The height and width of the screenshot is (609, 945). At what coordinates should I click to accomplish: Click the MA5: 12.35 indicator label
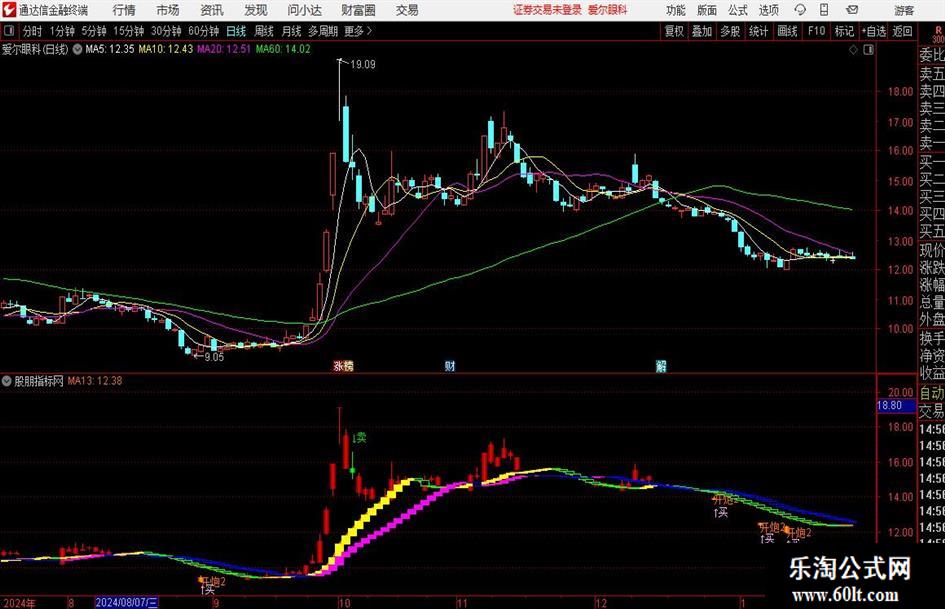pyautogui.click(x=110, y=49)
